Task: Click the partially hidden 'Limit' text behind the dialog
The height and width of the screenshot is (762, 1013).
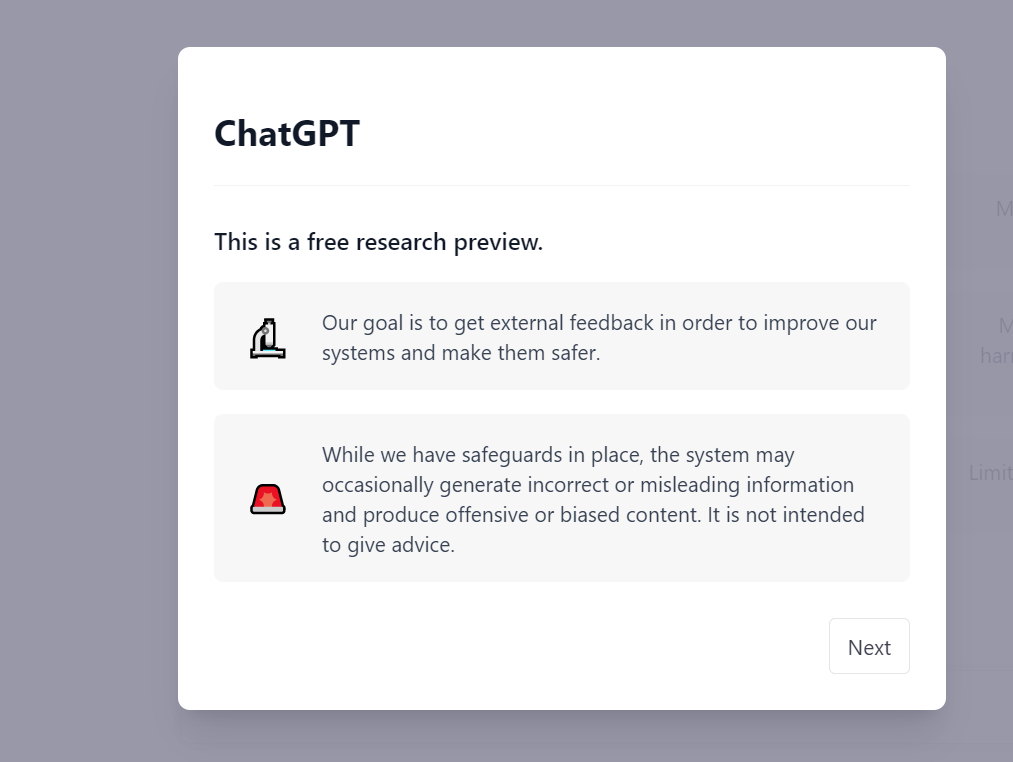Action: pyautogui.click(x=989, y=473)
